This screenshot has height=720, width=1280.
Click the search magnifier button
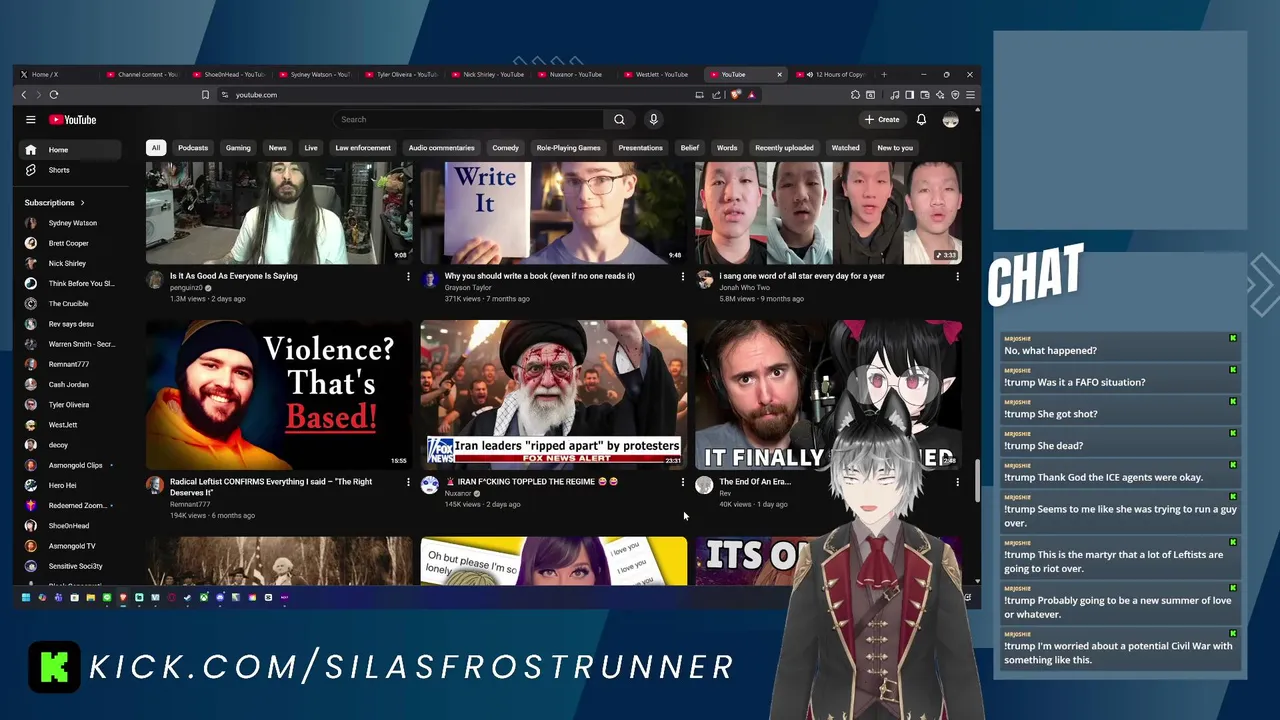coord(619,120)
